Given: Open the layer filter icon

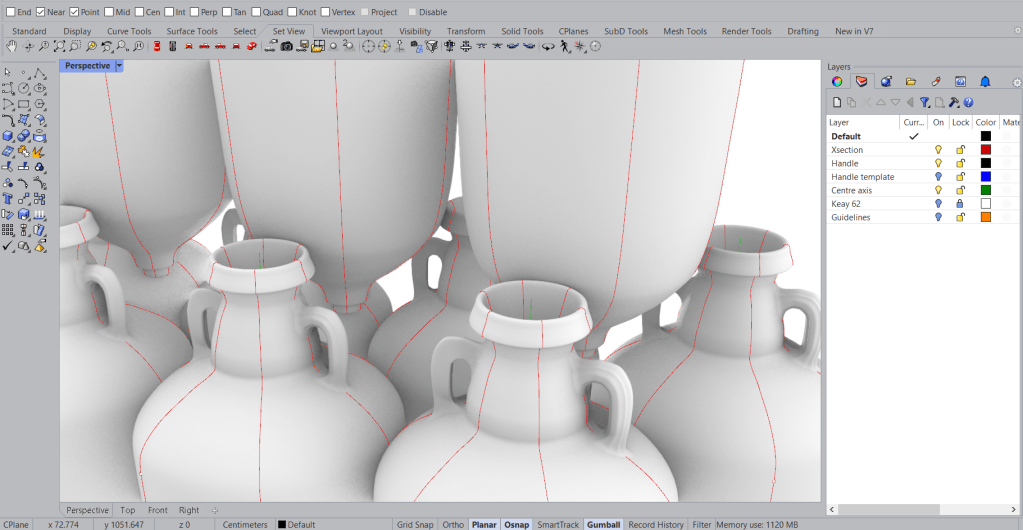Looking at the screenshot, I should 925,102.
